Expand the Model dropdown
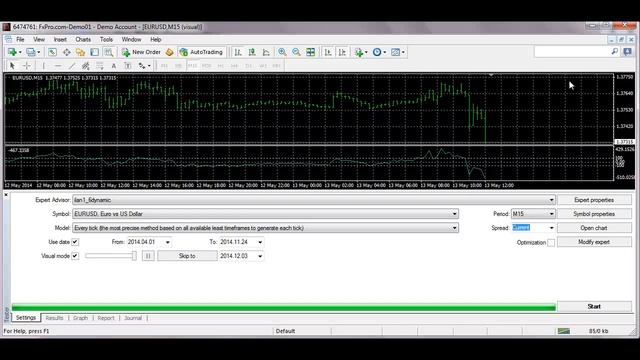640x360 pixels. pos(454,228)
